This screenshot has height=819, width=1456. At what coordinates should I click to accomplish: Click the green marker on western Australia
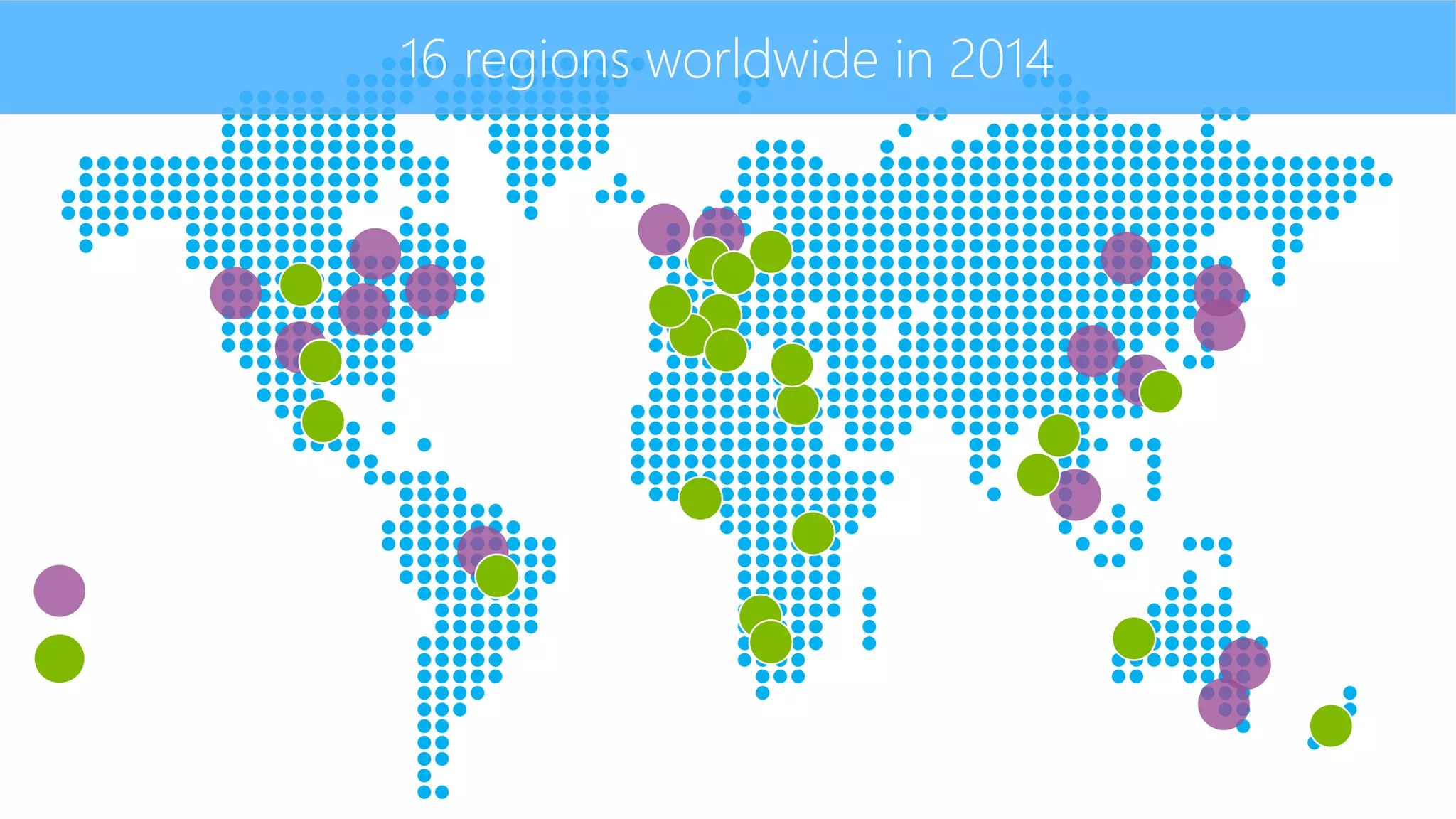pyautogui.click(x=1134, y=638)
